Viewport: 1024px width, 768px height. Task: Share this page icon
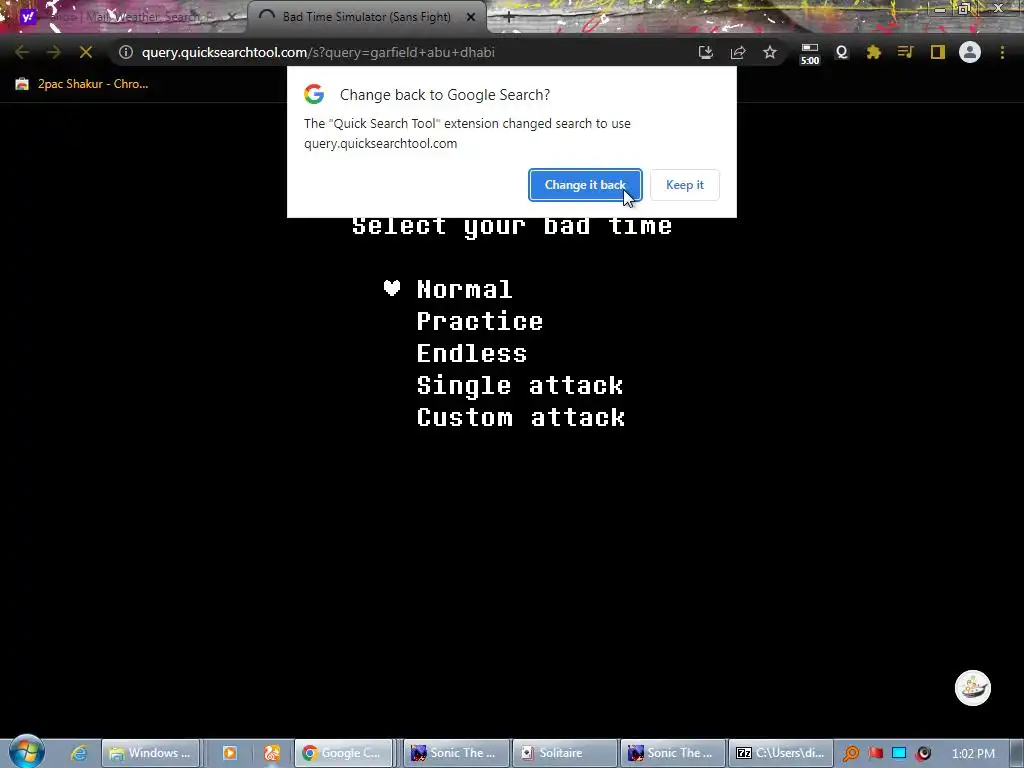[738, 52]
